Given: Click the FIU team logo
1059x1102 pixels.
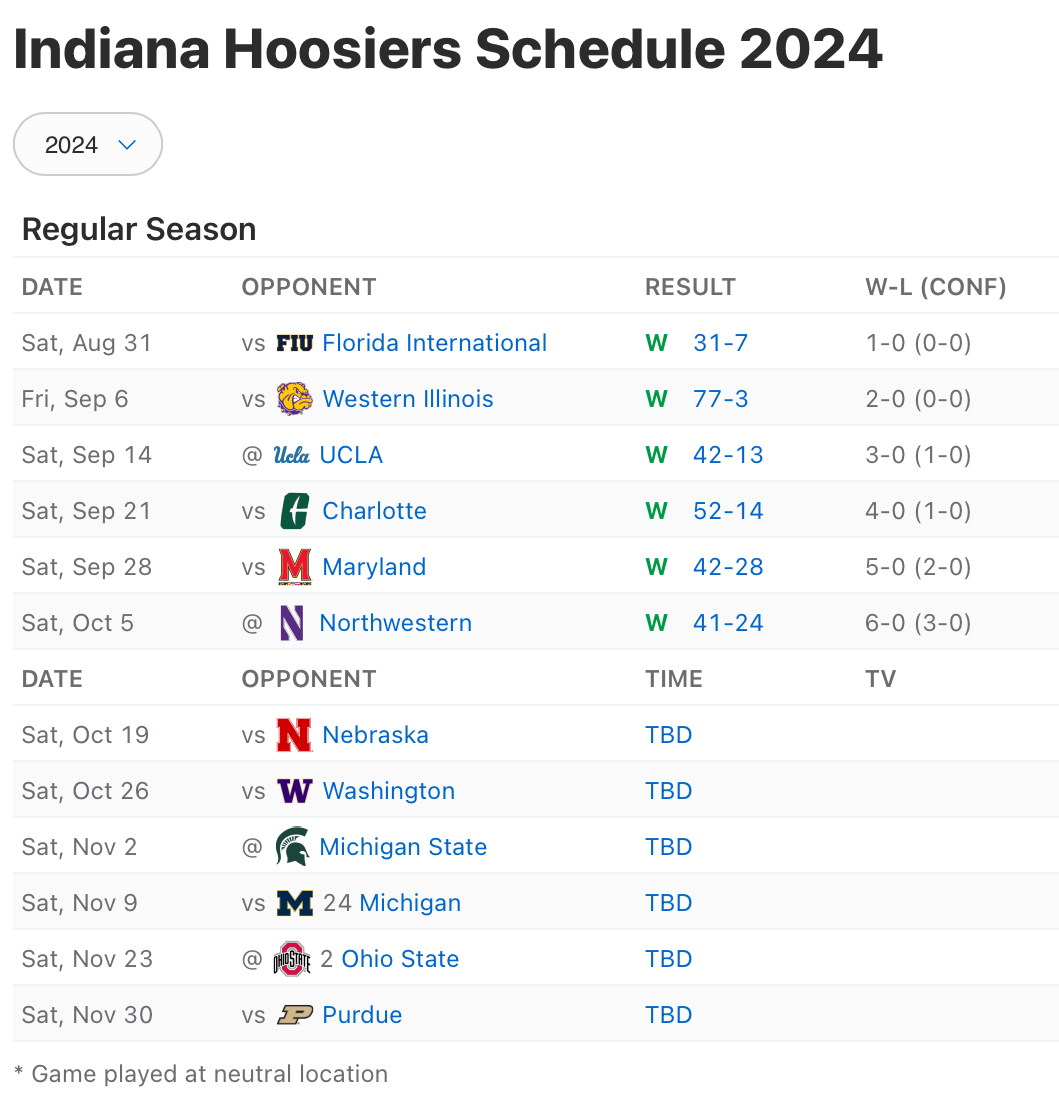Looking at the screenshot, I should click(x=294, y=343).
